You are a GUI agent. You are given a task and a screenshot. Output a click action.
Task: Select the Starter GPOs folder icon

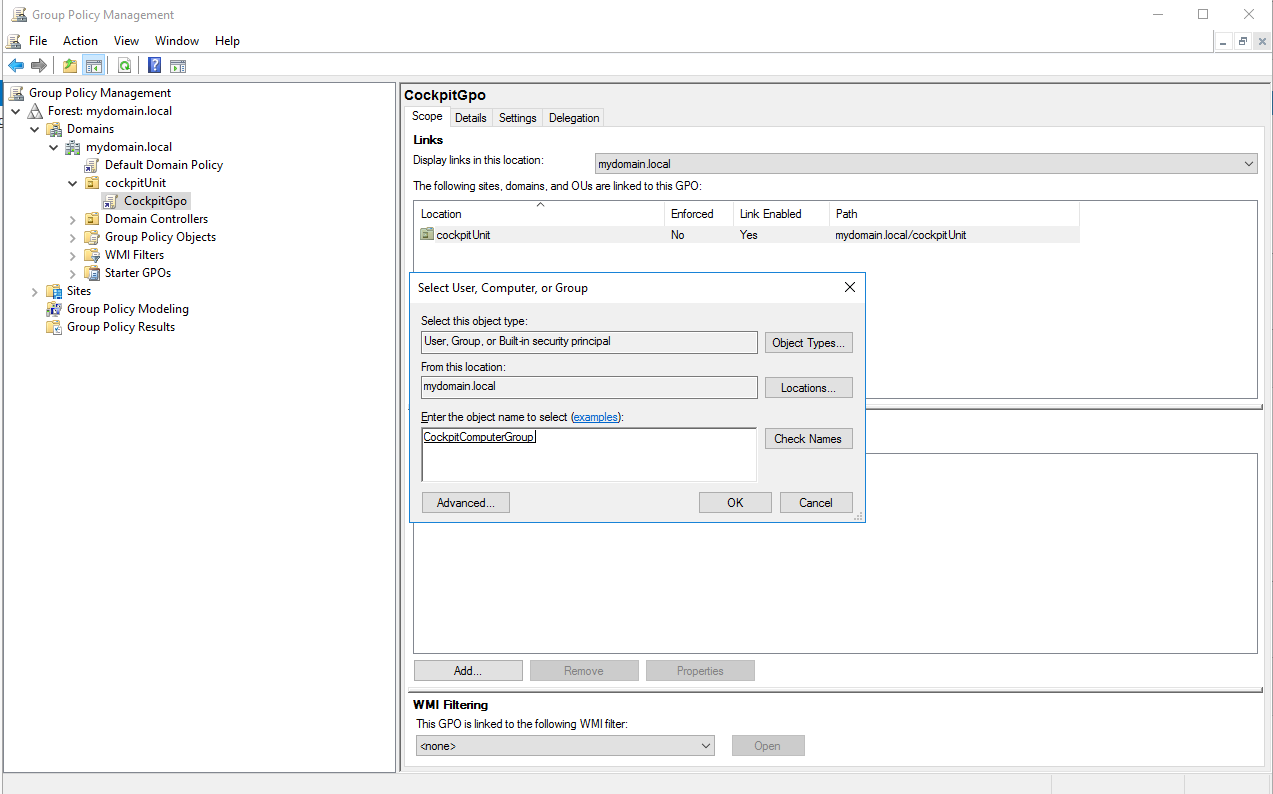point(92,273)
